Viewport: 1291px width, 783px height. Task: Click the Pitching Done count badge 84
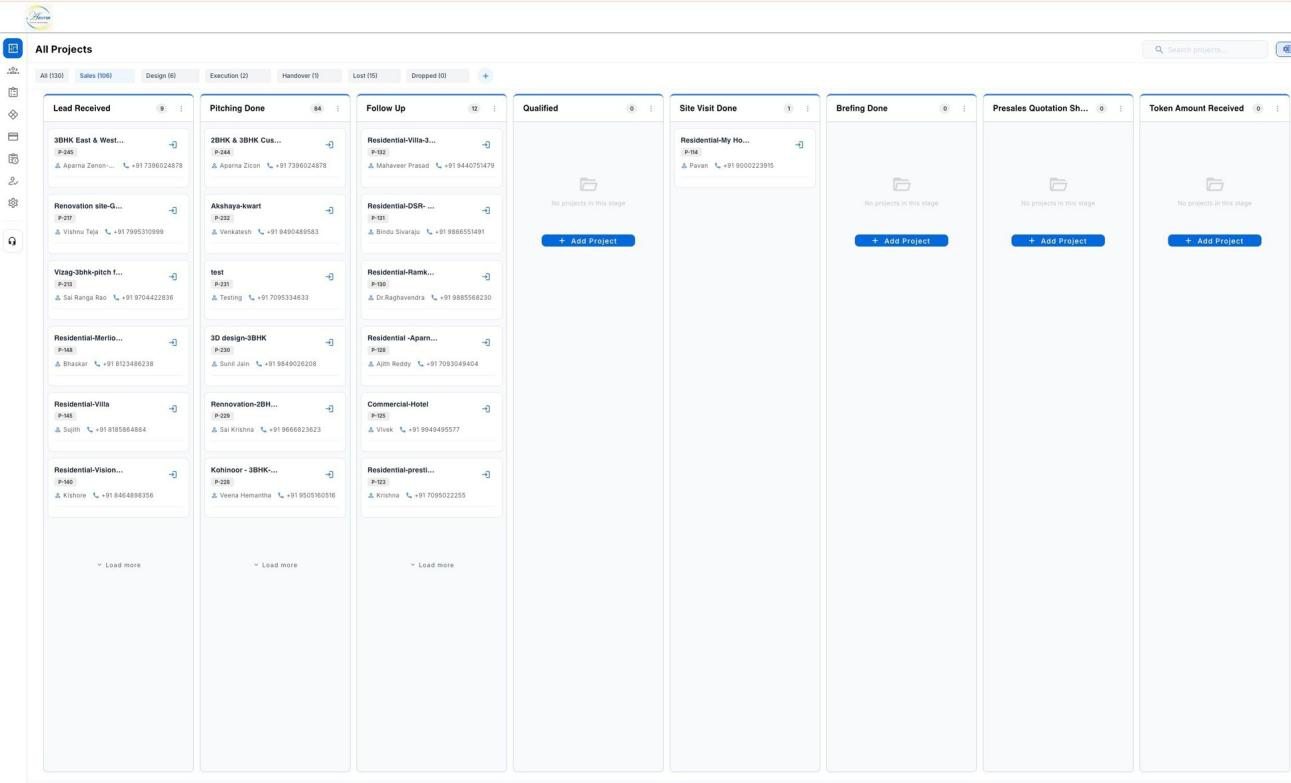(318, 108)
